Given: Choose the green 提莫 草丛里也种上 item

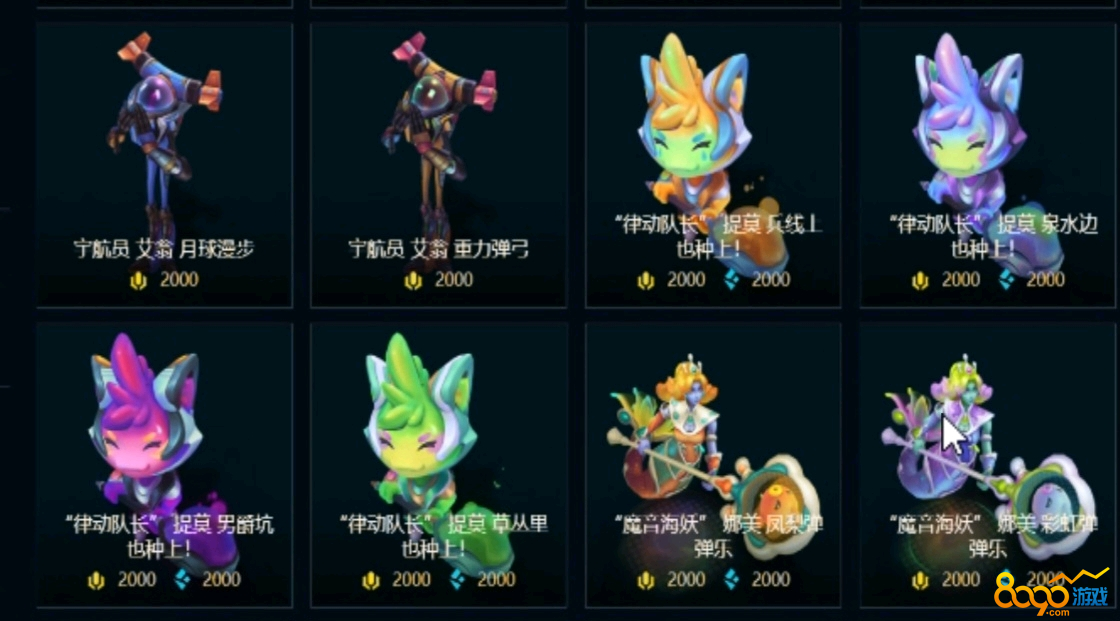Looking at the screenshot, I should (x=439, y=465).
